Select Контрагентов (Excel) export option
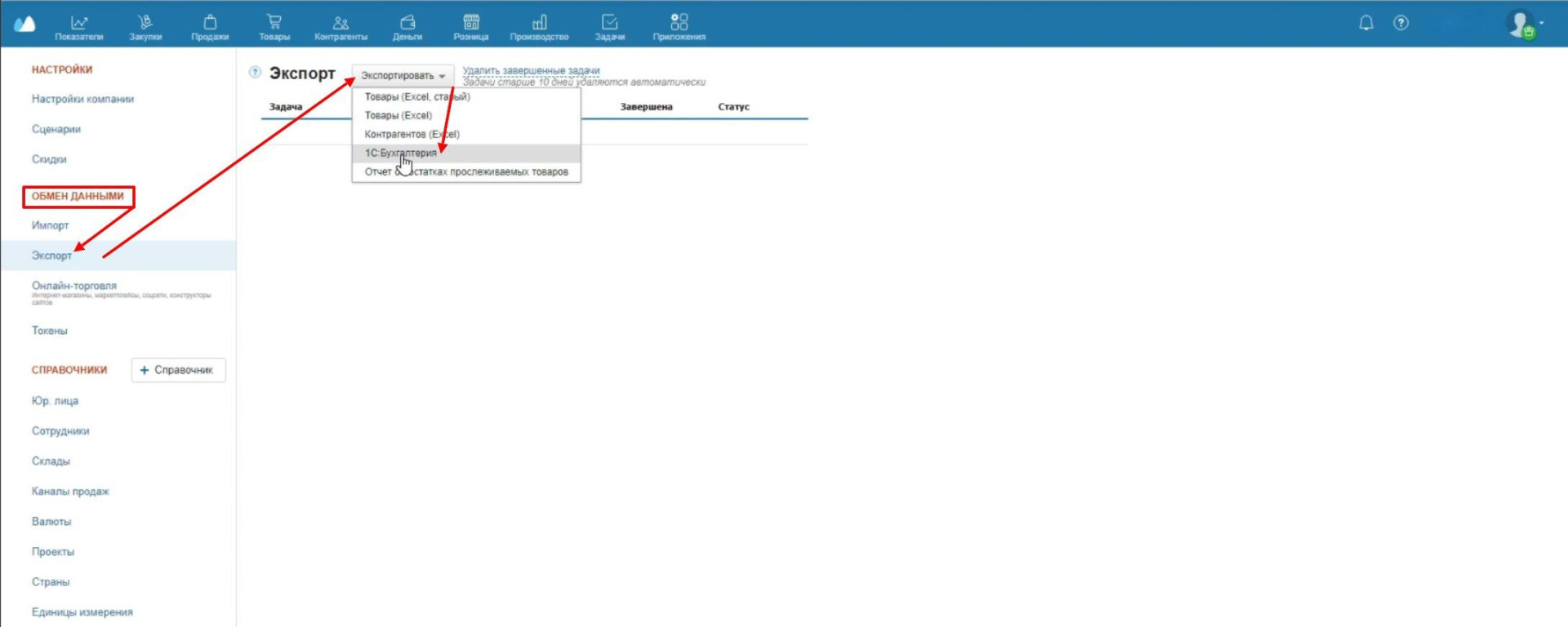Viewport: 1568px width, 627px height. click(412, 134)
